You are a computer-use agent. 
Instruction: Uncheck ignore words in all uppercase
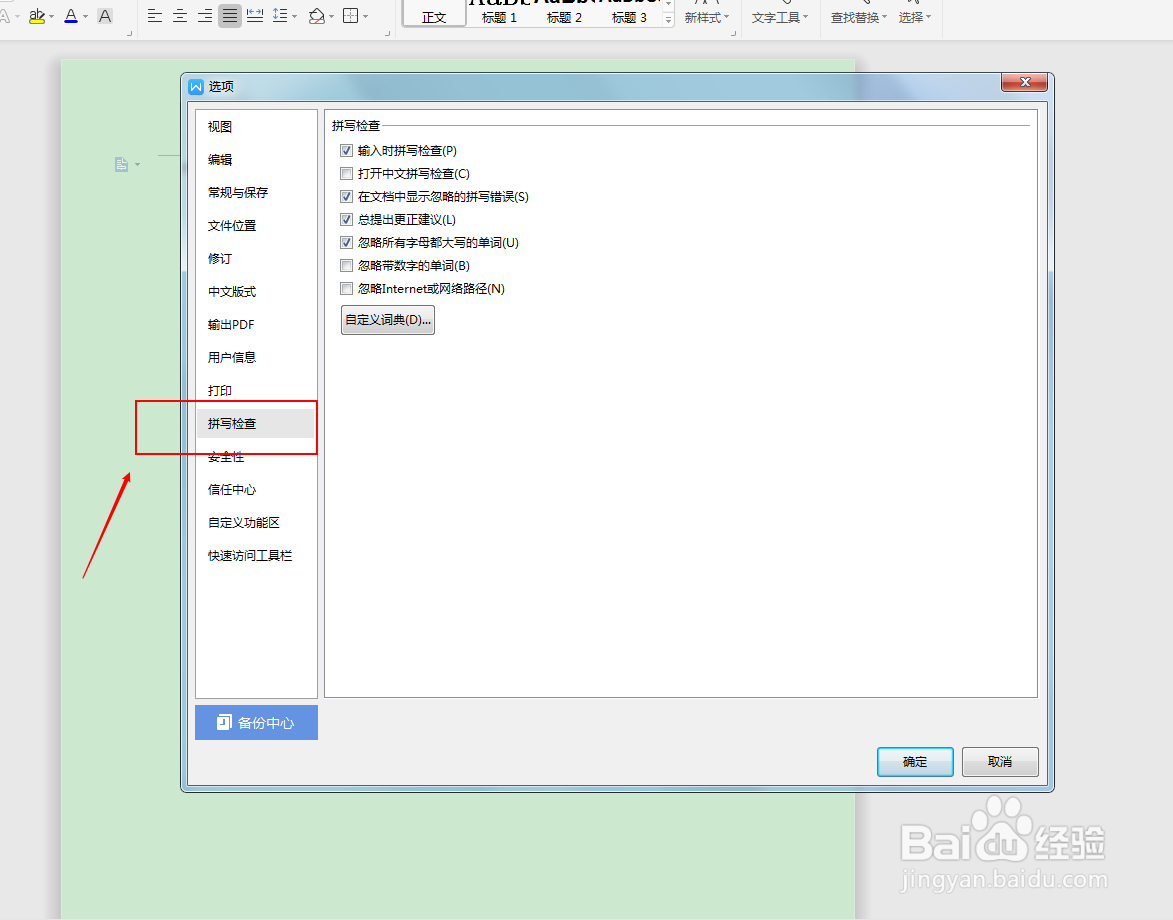coord(346,242)
